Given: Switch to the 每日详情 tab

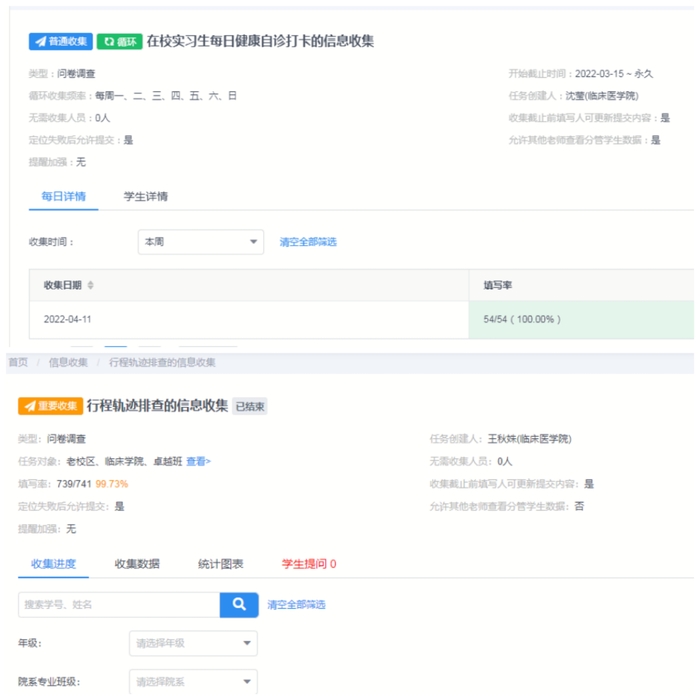Looking at the screenshot, I should [x=63, y=196].
